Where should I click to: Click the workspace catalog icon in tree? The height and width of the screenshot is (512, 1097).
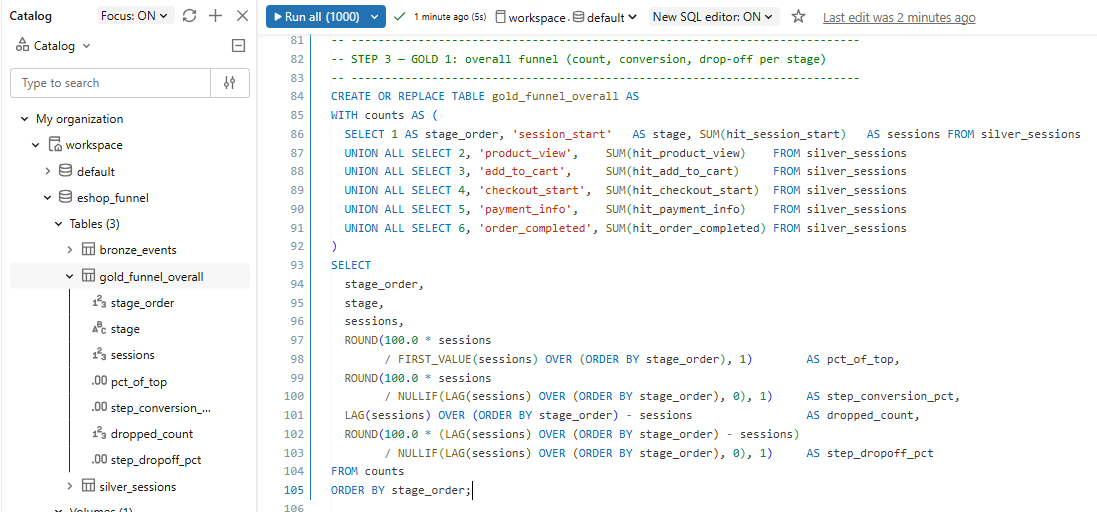55,145
